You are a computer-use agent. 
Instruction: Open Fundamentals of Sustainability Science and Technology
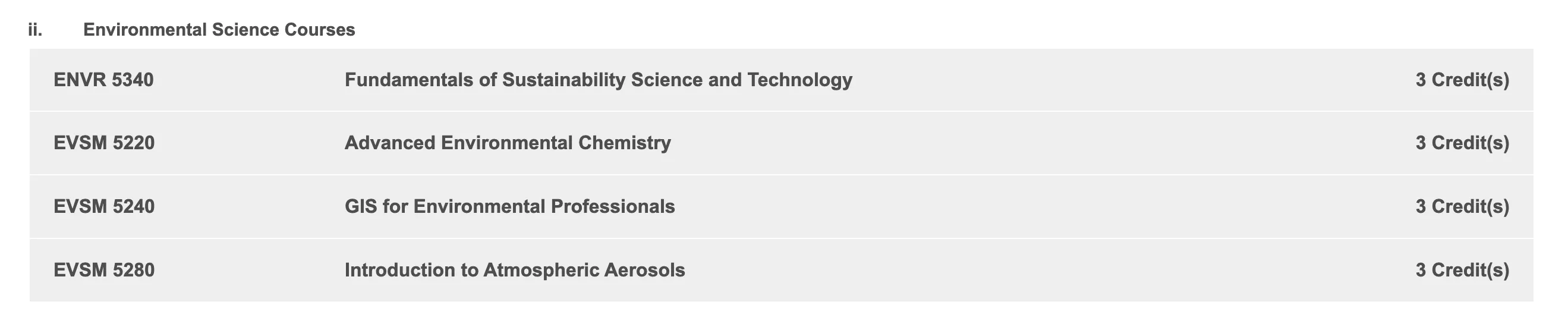pyautogui.click(x=598, y=80)
